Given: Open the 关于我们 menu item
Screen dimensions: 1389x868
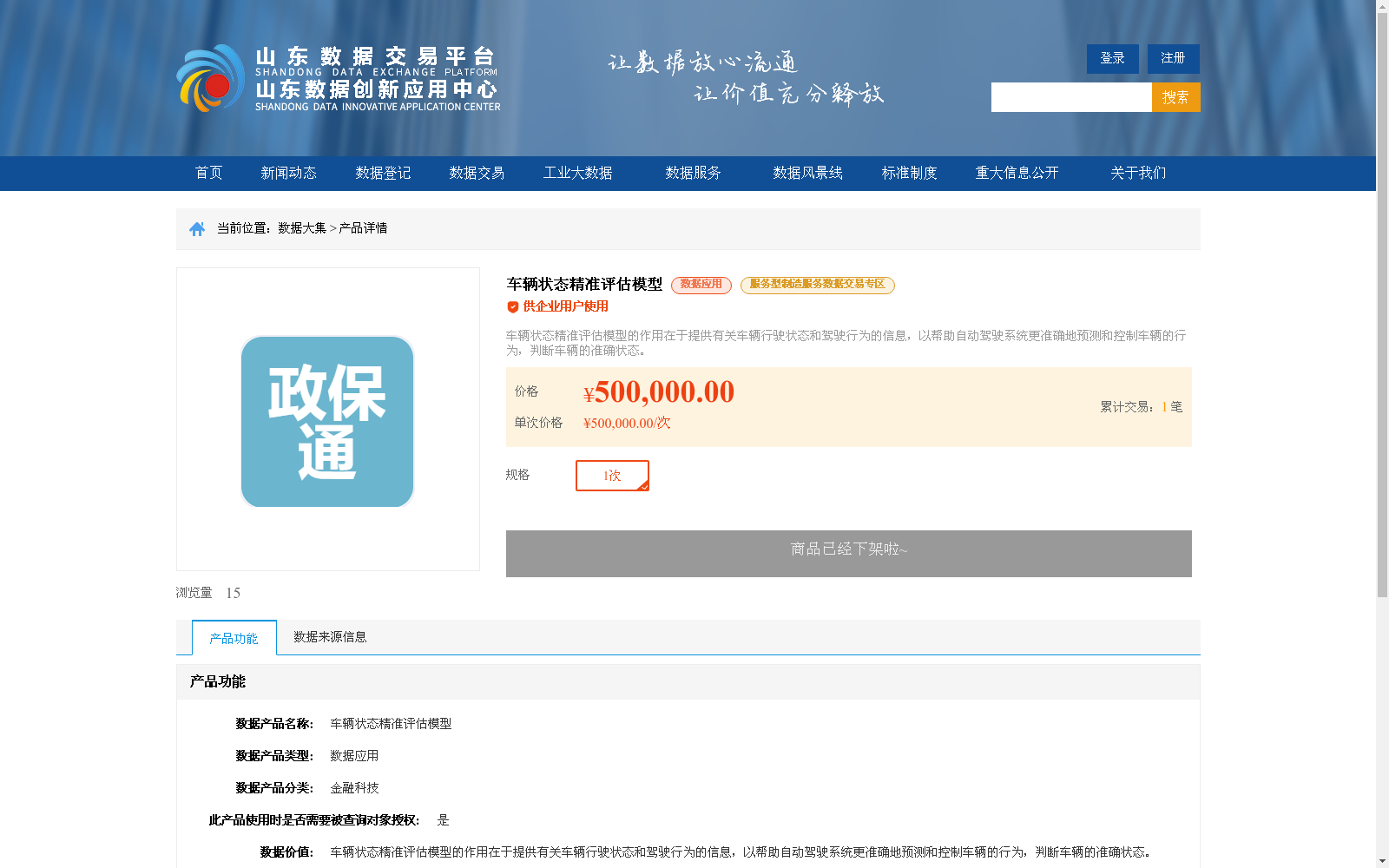Looking at the screenshot, I should [1139, 174].
